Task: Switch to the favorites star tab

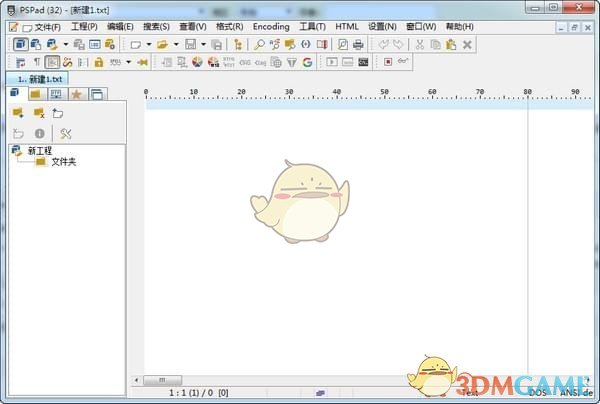Action: 77,94
